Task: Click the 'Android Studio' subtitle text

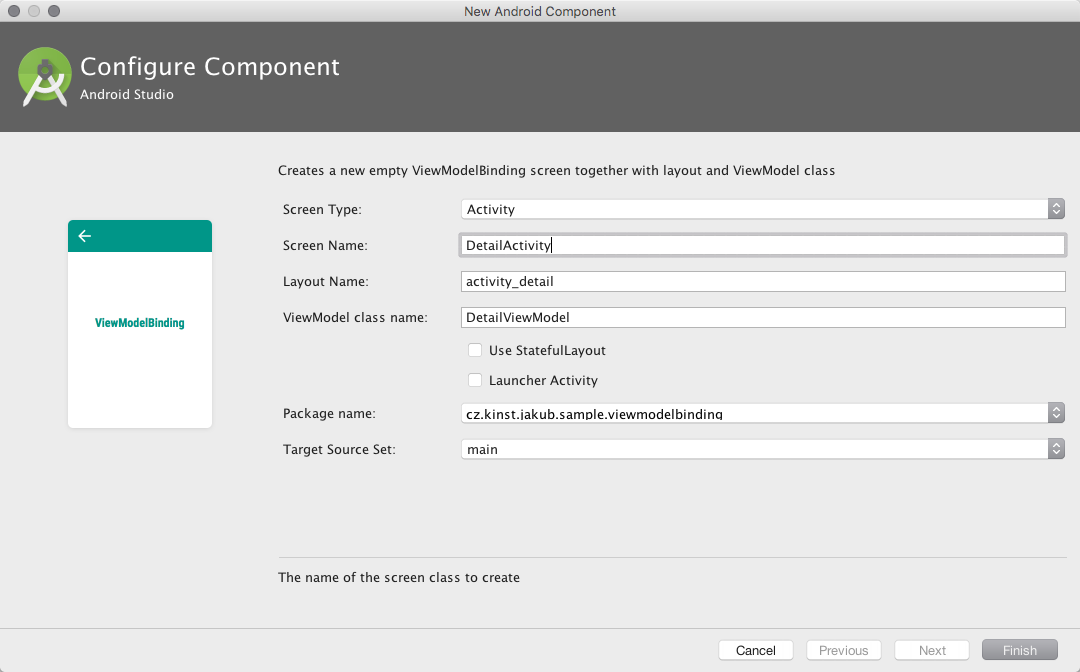Action: [127, 94]
